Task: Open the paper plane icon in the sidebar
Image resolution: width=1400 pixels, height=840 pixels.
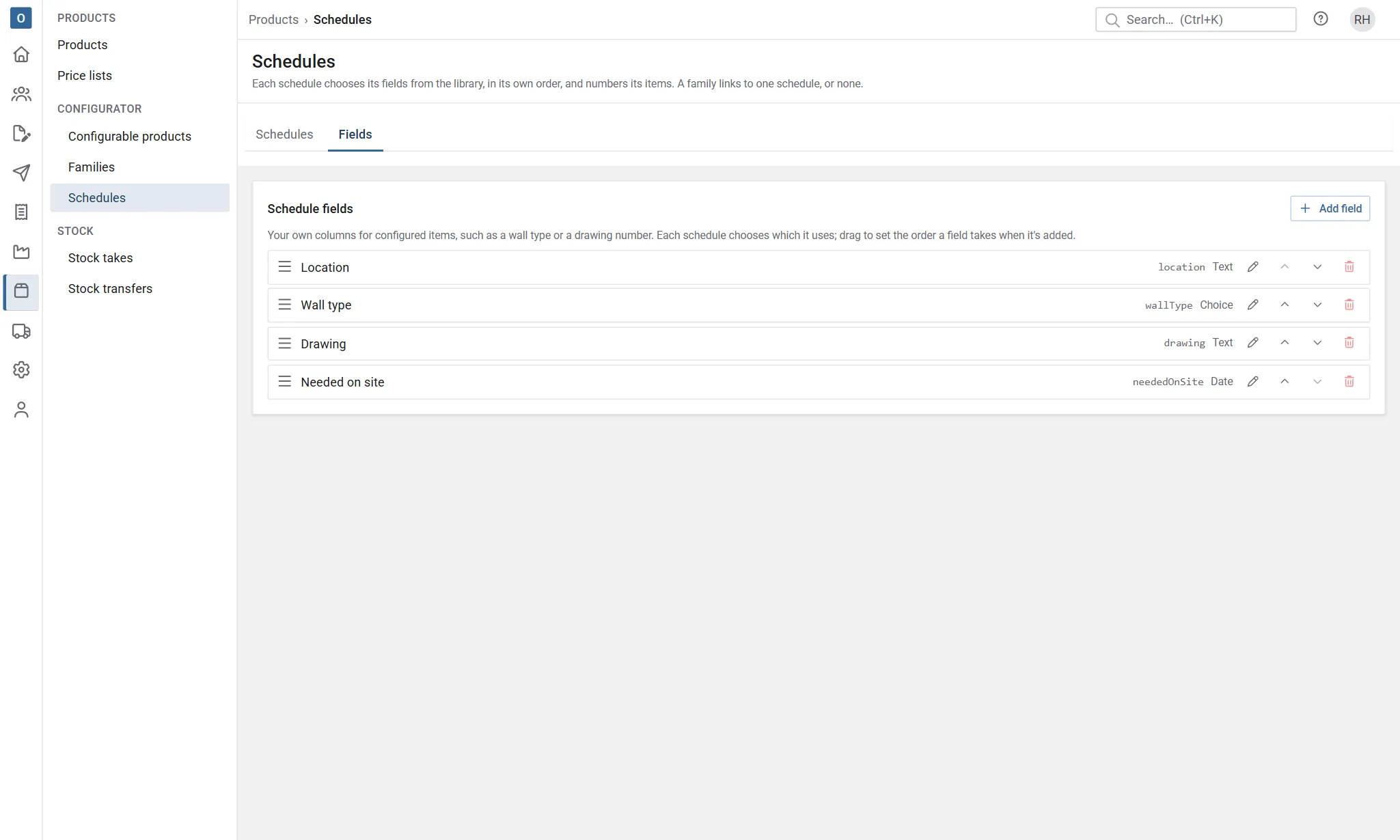Action: coord(21,173)
